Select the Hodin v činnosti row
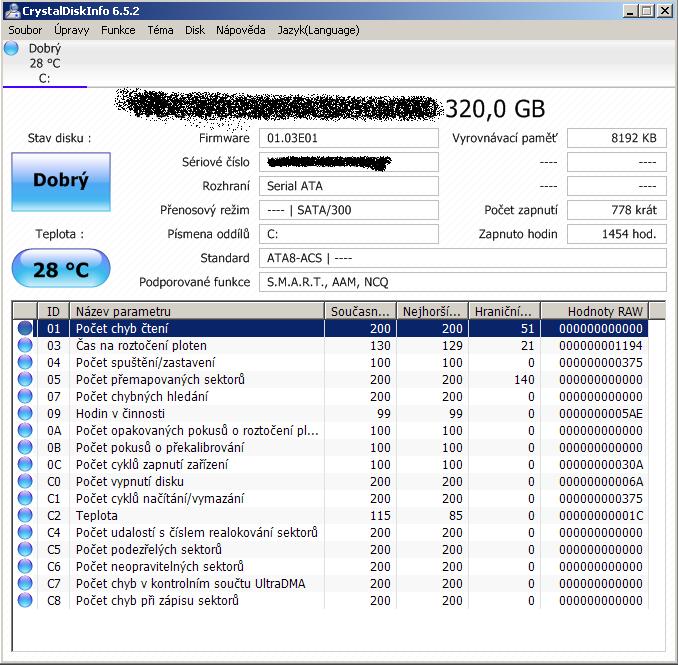Screen dimensions: 678x665 coord(331,413)
